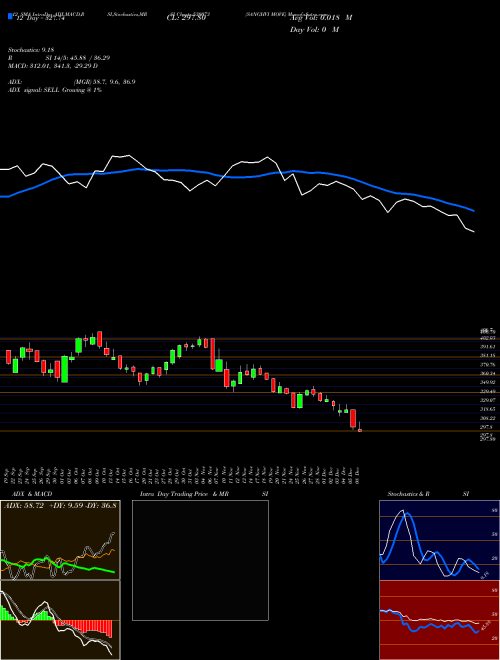Screen dimensions: 500x660
Task: Click the RSI 14/5: 45.88 / 36.29 line
Action: 59,58
